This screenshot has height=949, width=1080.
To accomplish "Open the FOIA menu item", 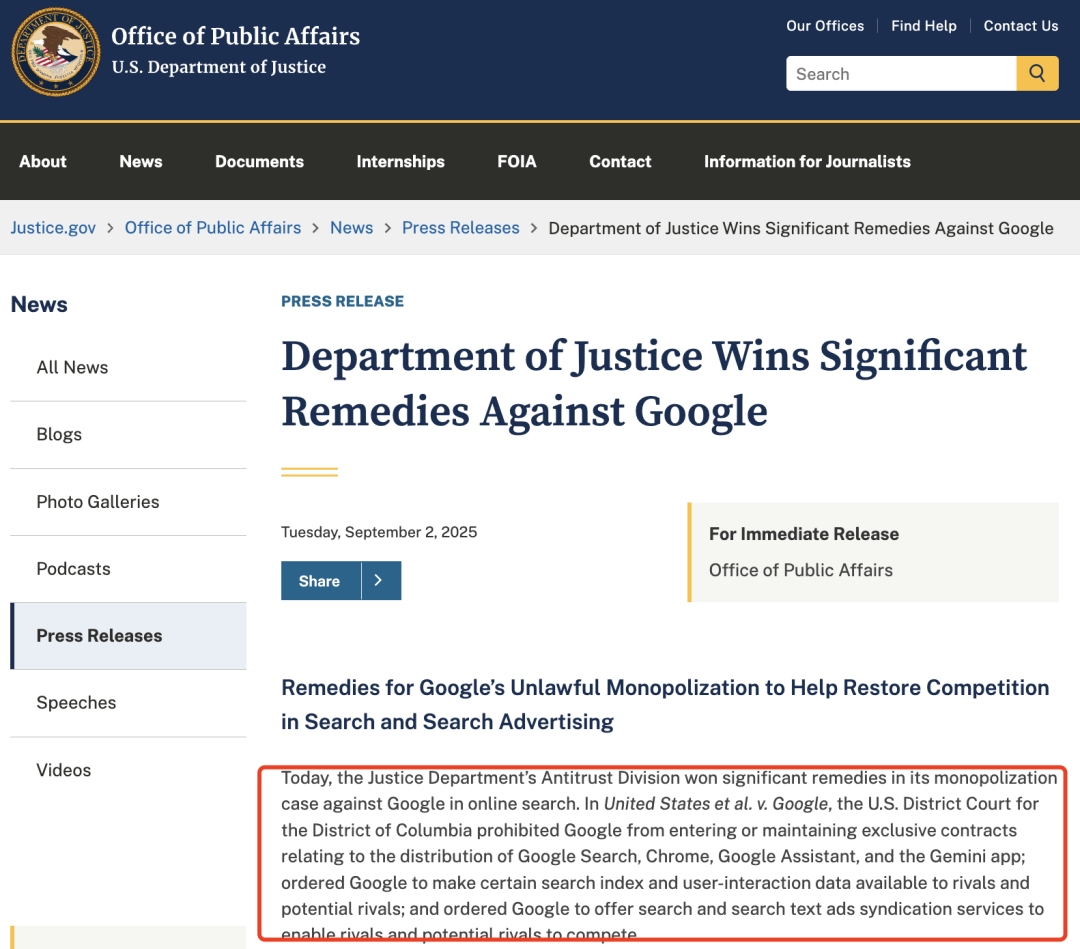I will pyautogui.click(x=517, y=161).
